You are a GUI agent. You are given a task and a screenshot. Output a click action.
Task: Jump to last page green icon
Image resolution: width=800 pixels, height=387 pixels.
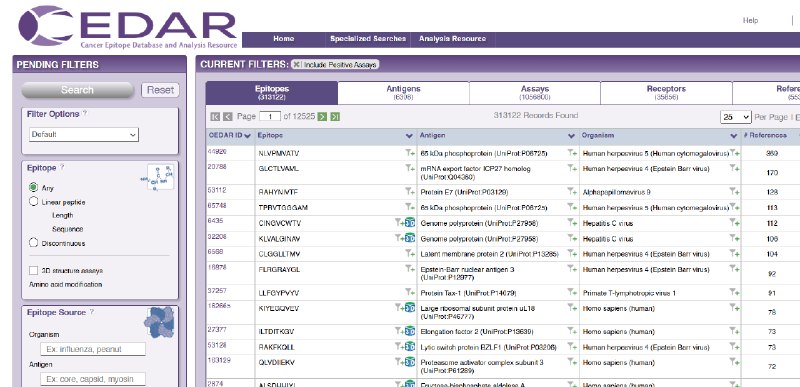335,117
